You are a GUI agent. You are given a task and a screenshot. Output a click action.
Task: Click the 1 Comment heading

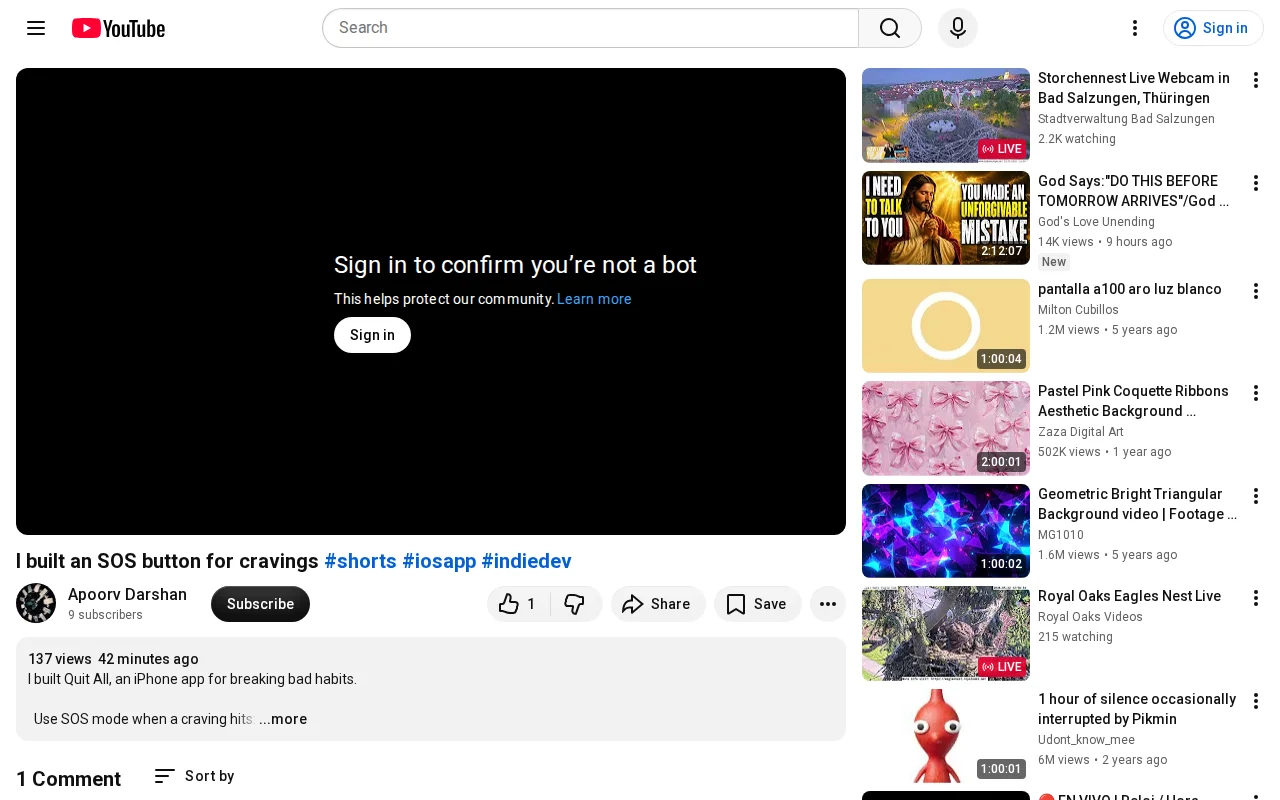click(68, 779)
